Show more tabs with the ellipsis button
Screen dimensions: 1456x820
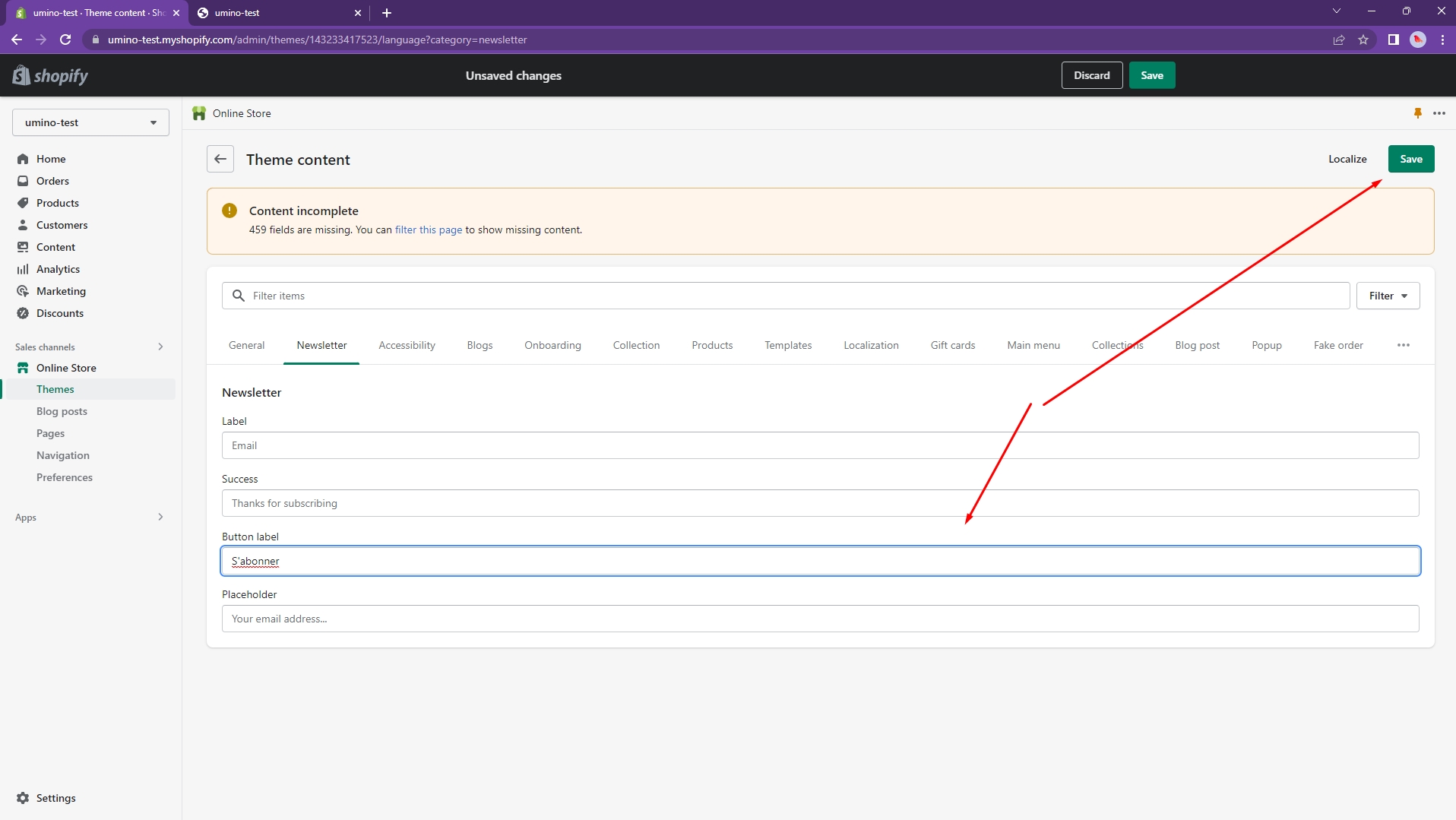pos(1403,345)
